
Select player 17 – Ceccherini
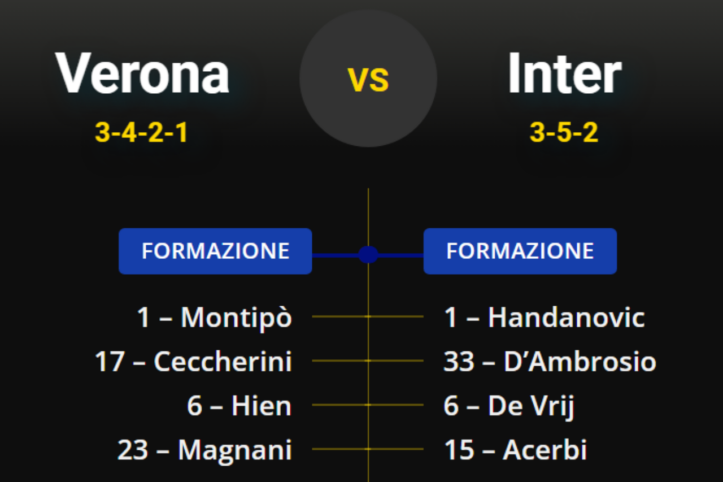(x=194, y=361)
